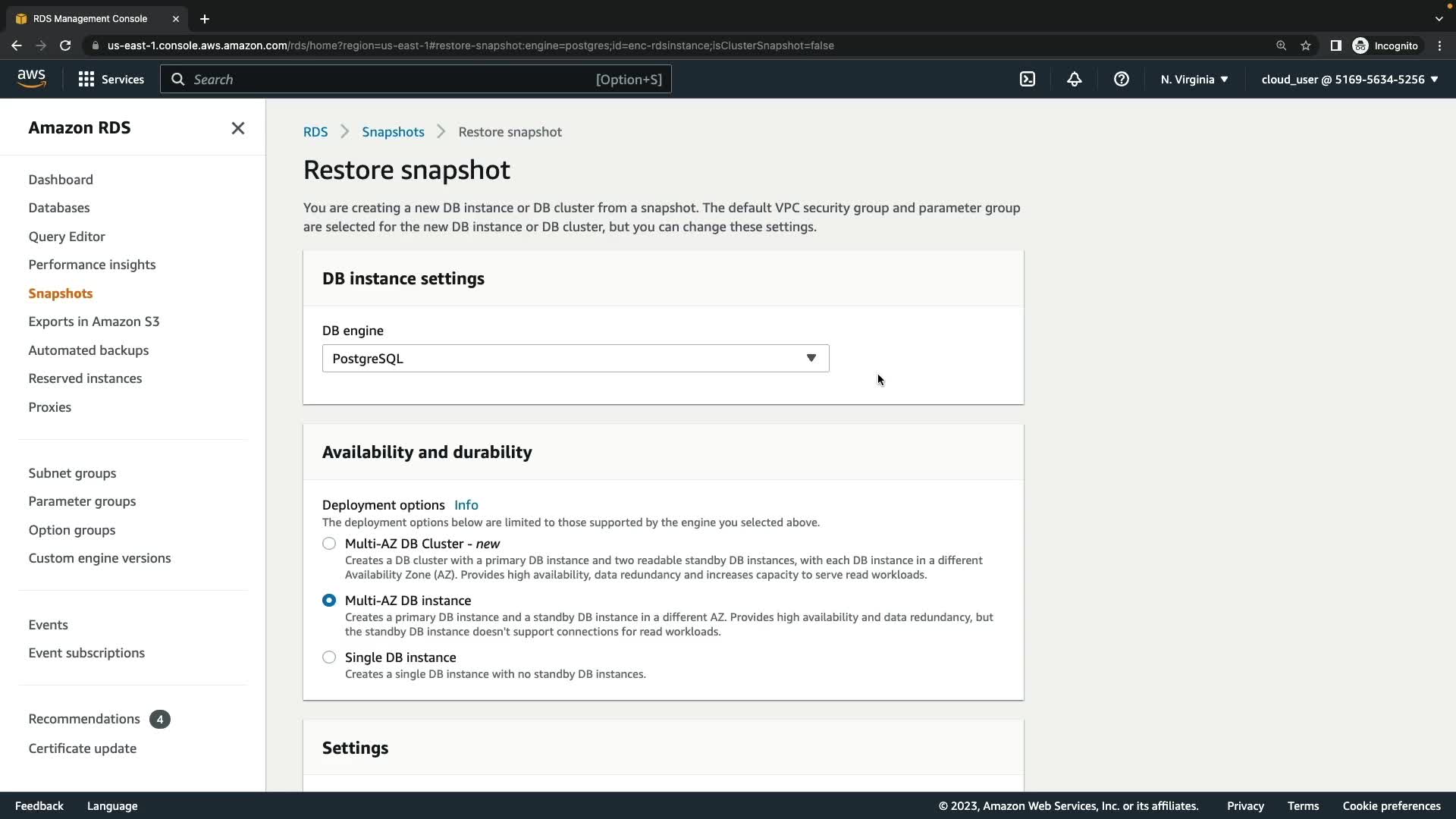The image size is (1456, 819).
Task: Reload the browser page
Action: click(x=65, y=45)
